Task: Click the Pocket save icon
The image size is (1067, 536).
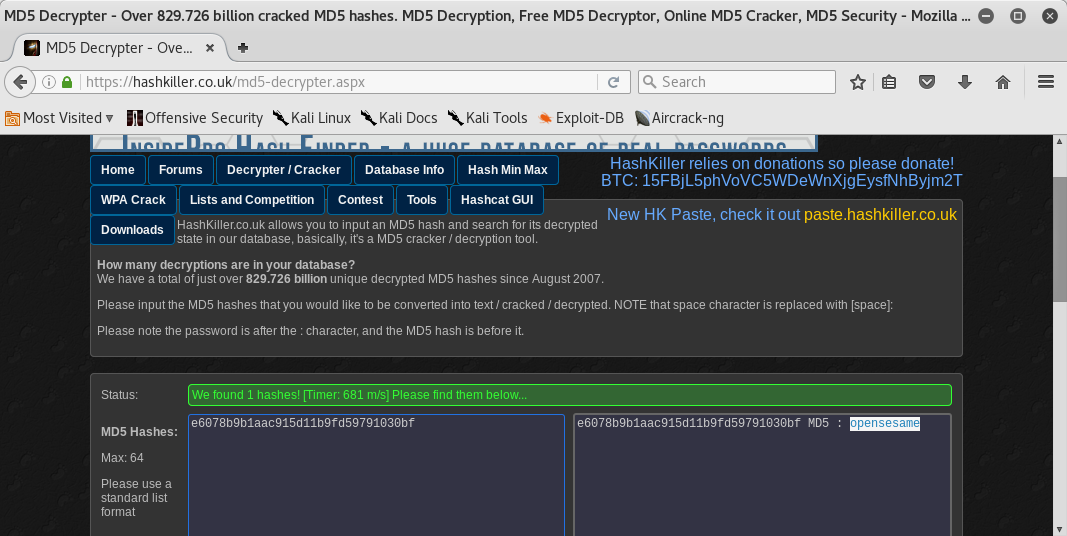Action: 927,82
